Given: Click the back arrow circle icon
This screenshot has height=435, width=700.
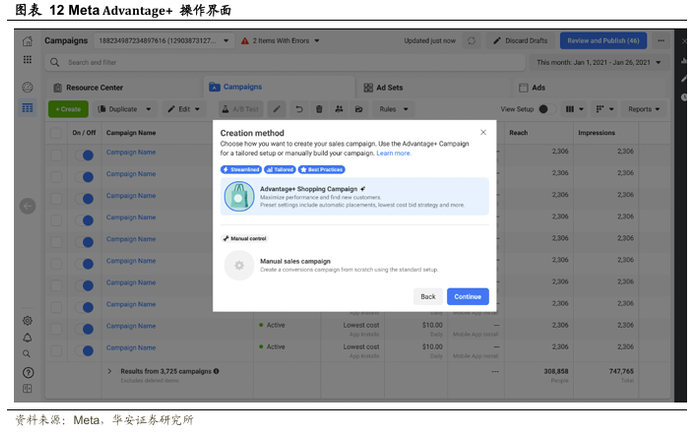Looking at the screenshot, I should pos(28,206).
